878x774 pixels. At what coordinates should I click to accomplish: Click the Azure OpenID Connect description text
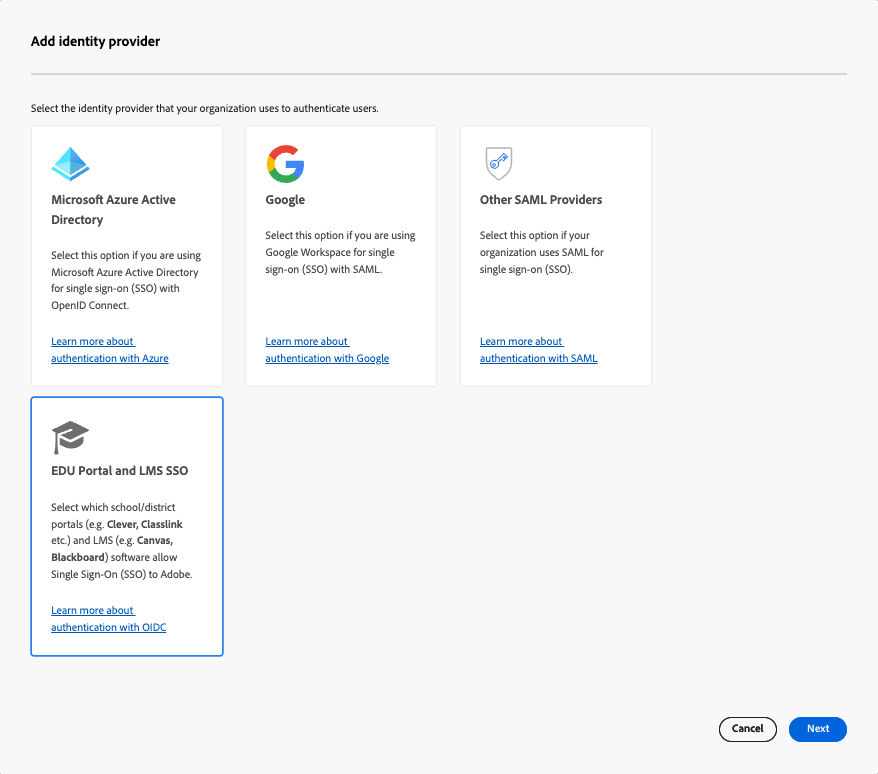coord(126,280)
